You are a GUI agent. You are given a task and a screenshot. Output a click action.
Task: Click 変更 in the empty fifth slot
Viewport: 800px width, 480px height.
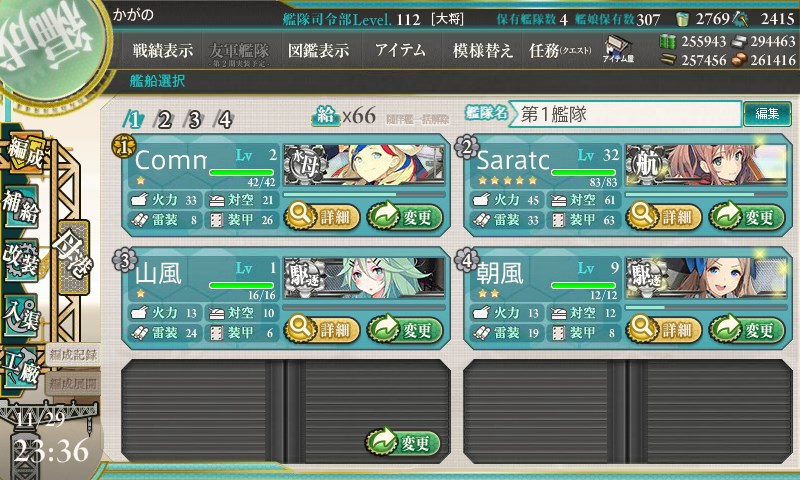click(x=403, y=442)
